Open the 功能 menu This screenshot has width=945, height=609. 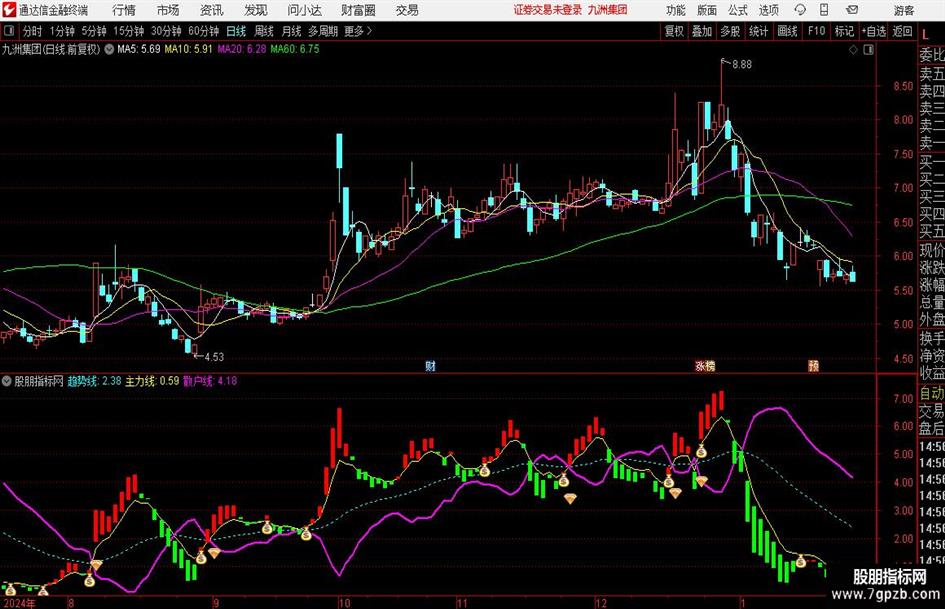coord(676,10)
